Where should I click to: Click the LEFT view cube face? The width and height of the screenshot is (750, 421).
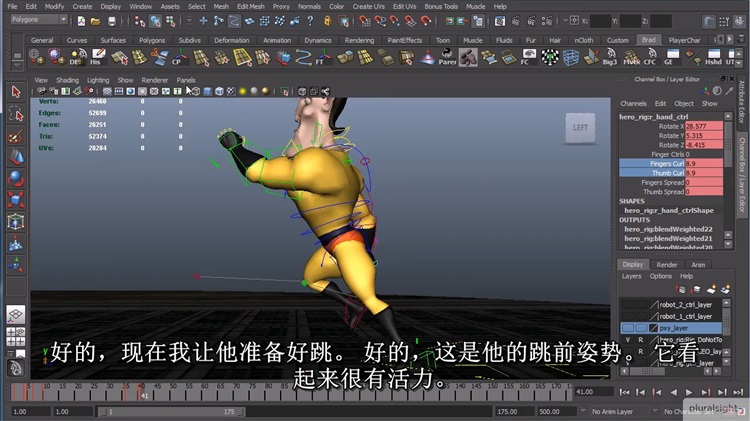coord(580,128)
